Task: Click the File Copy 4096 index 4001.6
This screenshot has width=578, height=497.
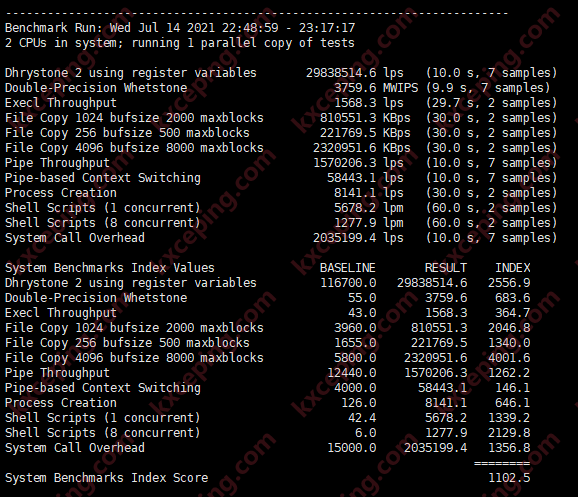Action: click(509, 358)
